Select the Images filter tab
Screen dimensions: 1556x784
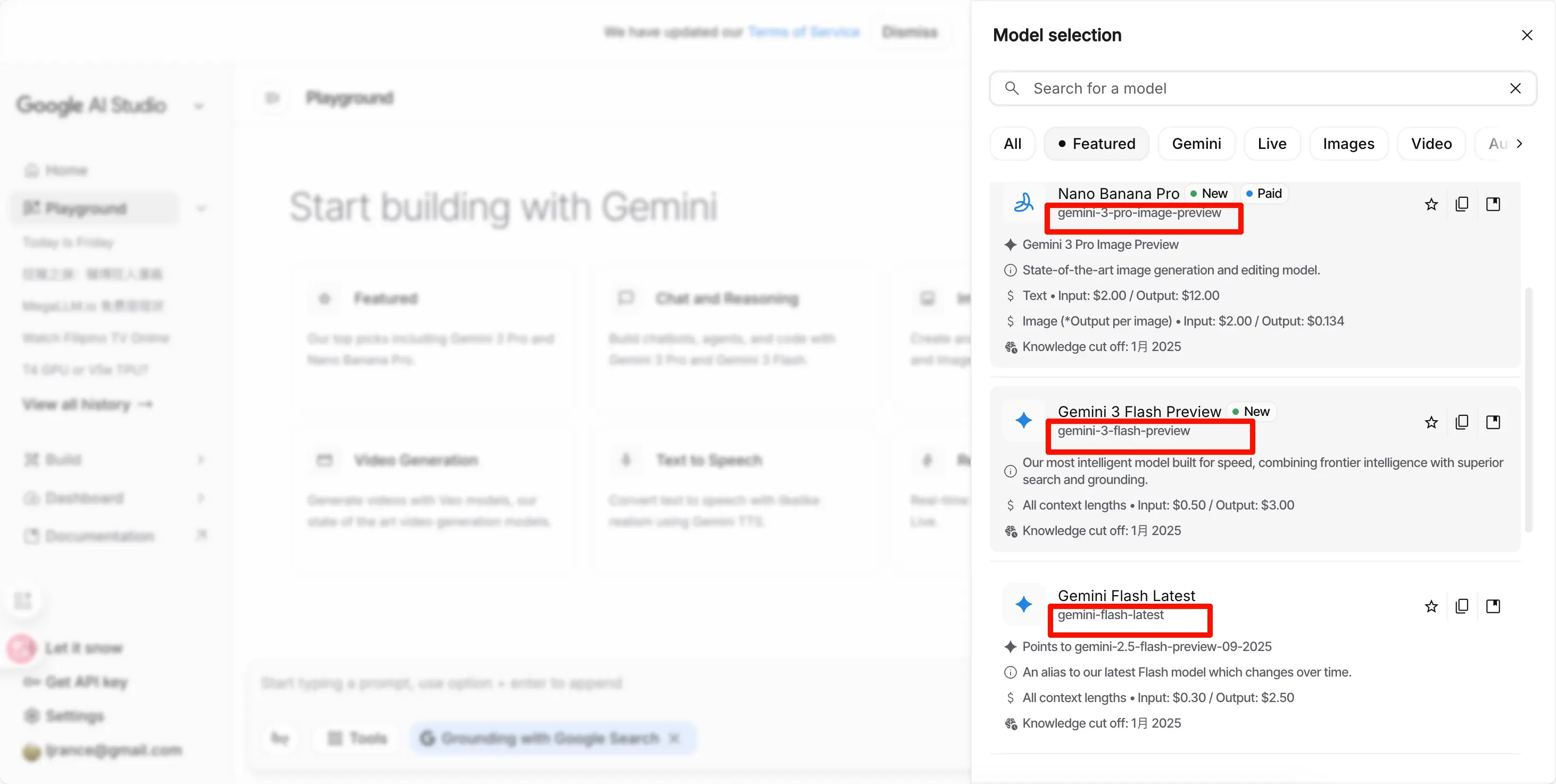1348,144
